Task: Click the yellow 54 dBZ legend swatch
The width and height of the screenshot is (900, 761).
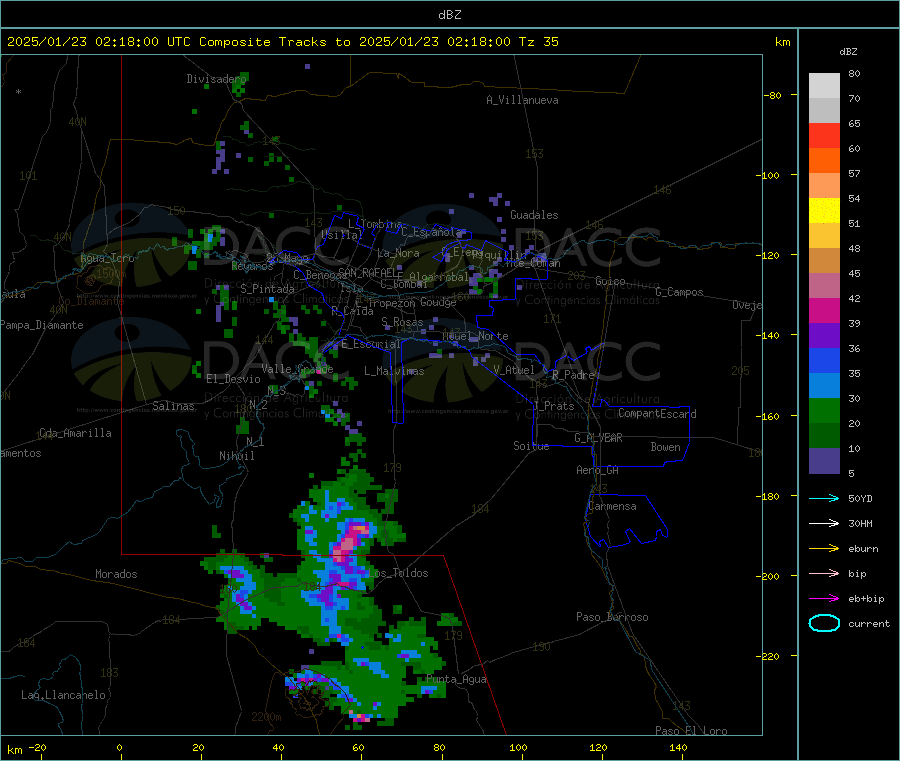Action: tap(824, 211)
